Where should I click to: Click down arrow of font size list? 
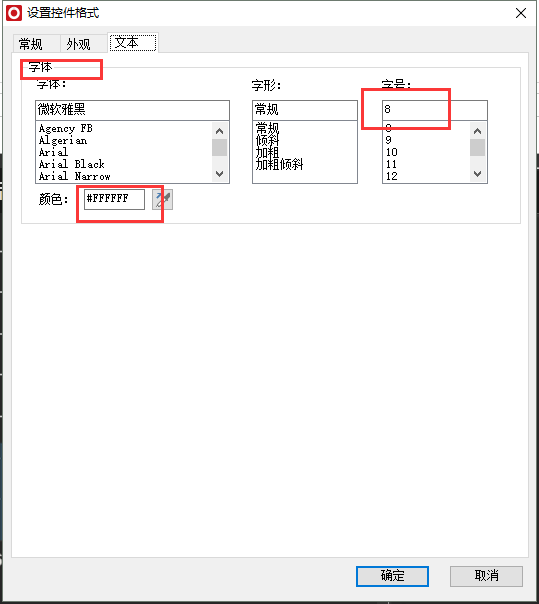pos(477,174)
